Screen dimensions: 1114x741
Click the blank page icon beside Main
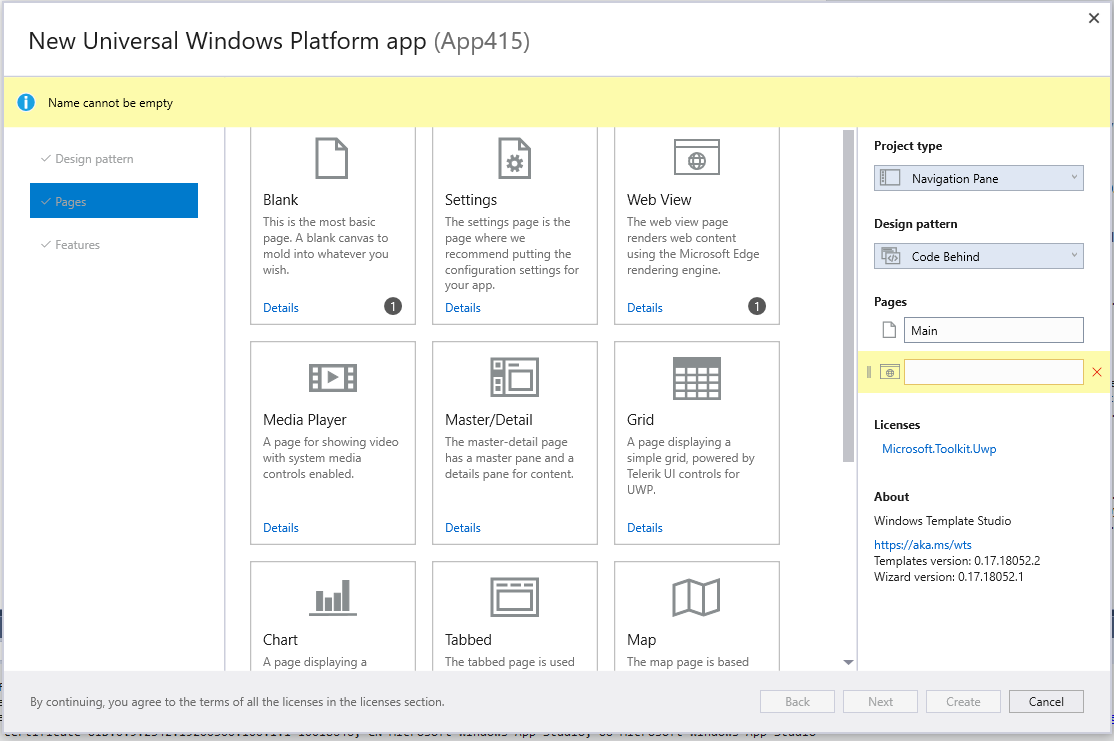[x=889, y=330]
